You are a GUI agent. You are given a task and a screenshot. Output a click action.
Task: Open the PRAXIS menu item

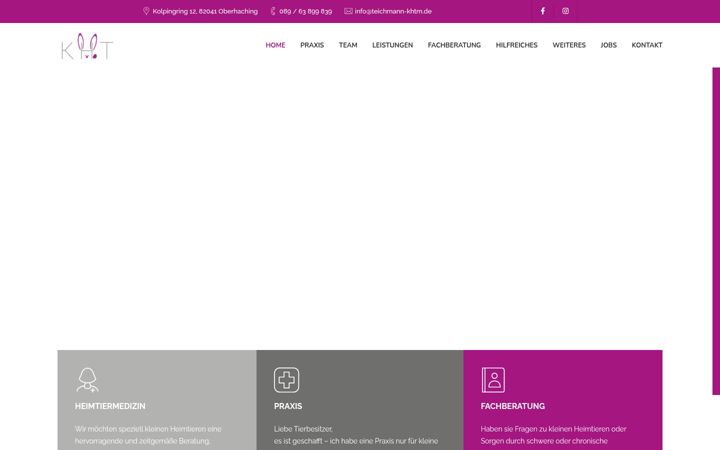(x=312, y=45)
